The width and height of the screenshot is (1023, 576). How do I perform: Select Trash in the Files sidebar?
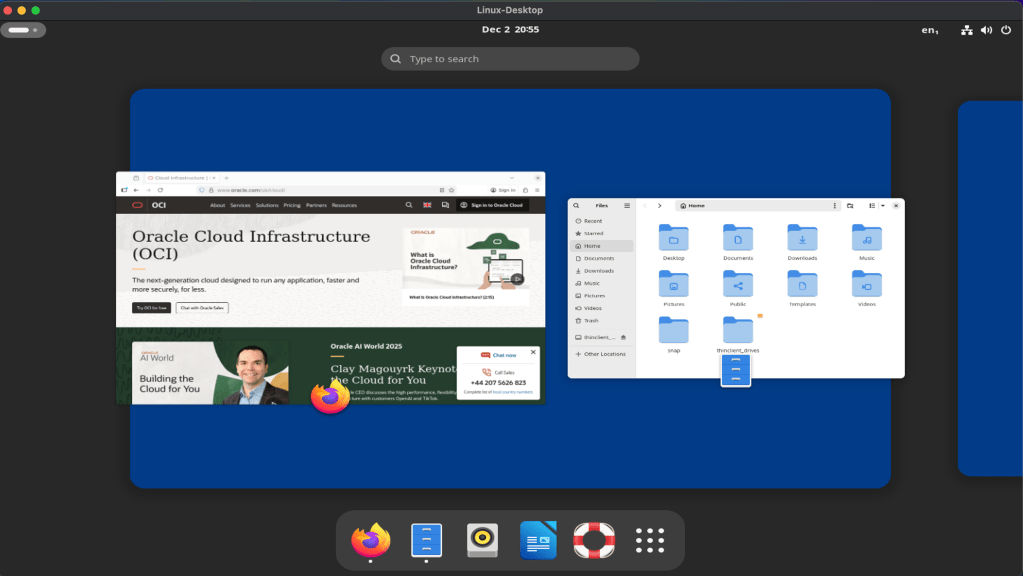(x=592, y=321)
